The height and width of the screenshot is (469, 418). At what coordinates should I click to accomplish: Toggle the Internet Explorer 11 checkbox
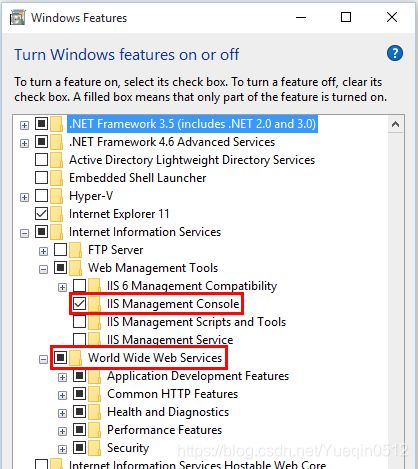[x=41, y=214]
